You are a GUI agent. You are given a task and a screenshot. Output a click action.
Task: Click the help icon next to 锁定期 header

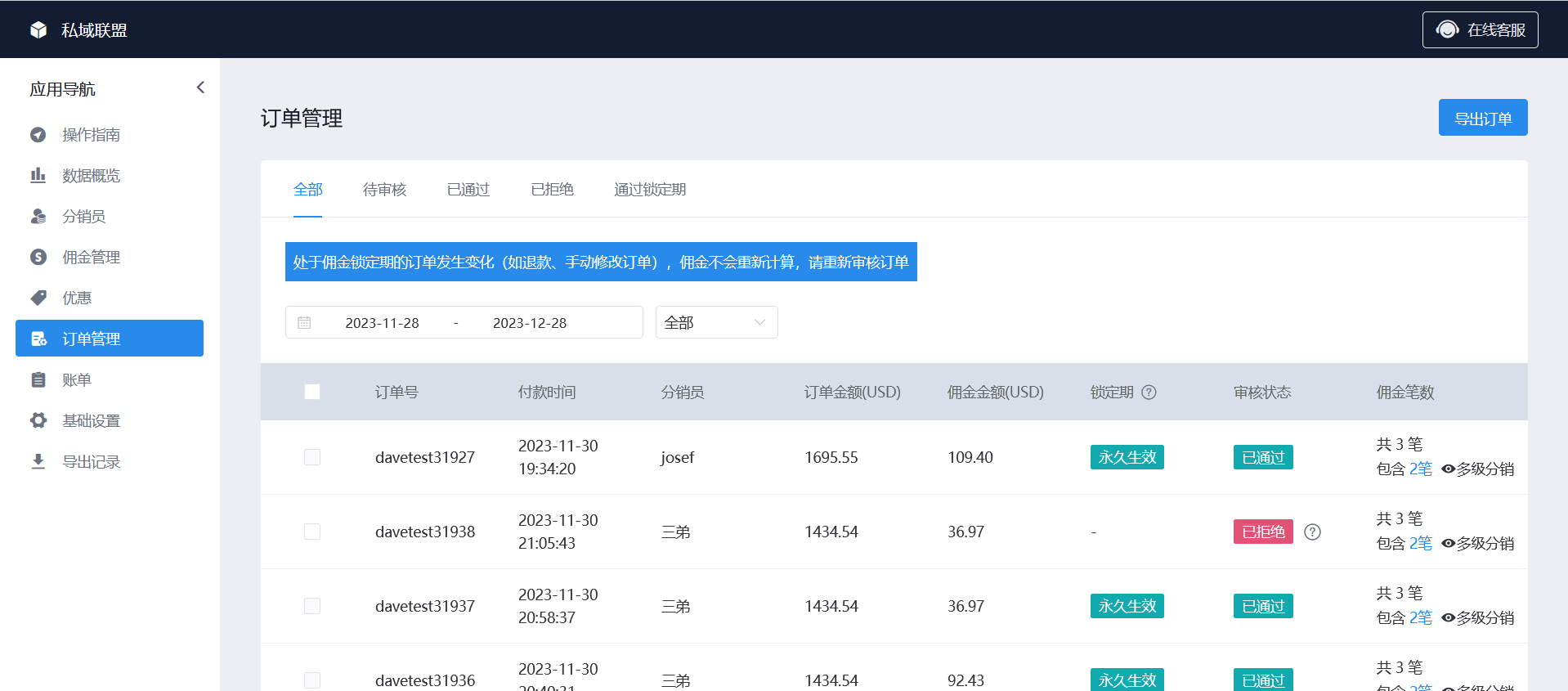1149,393
